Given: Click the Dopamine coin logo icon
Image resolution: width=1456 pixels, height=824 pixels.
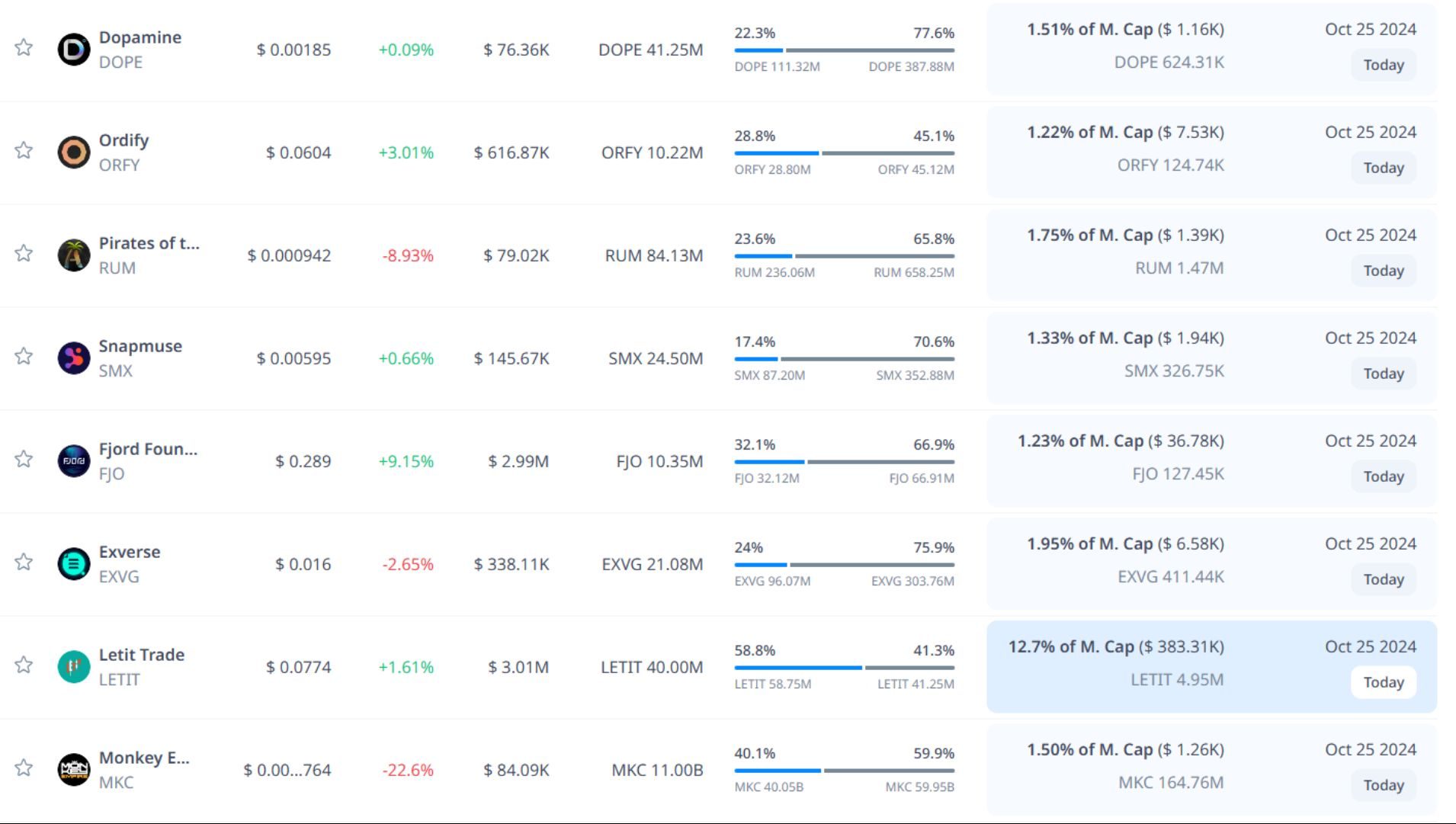Looking at the screenshot, I should (x=74, y=50).
